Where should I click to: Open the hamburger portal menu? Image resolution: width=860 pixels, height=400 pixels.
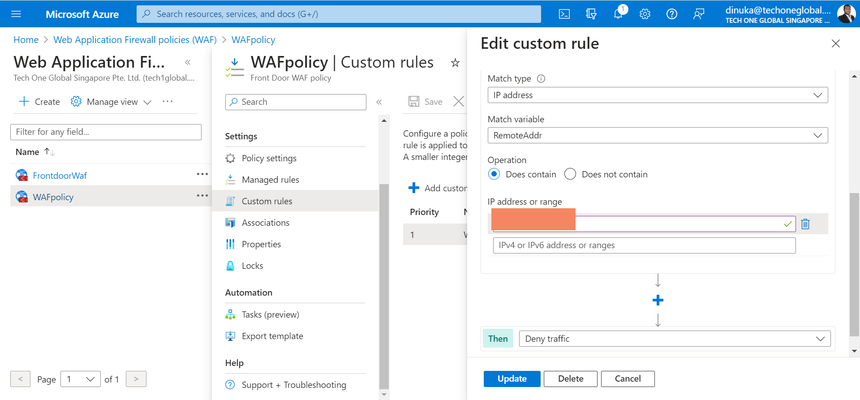tap(16, 14)
